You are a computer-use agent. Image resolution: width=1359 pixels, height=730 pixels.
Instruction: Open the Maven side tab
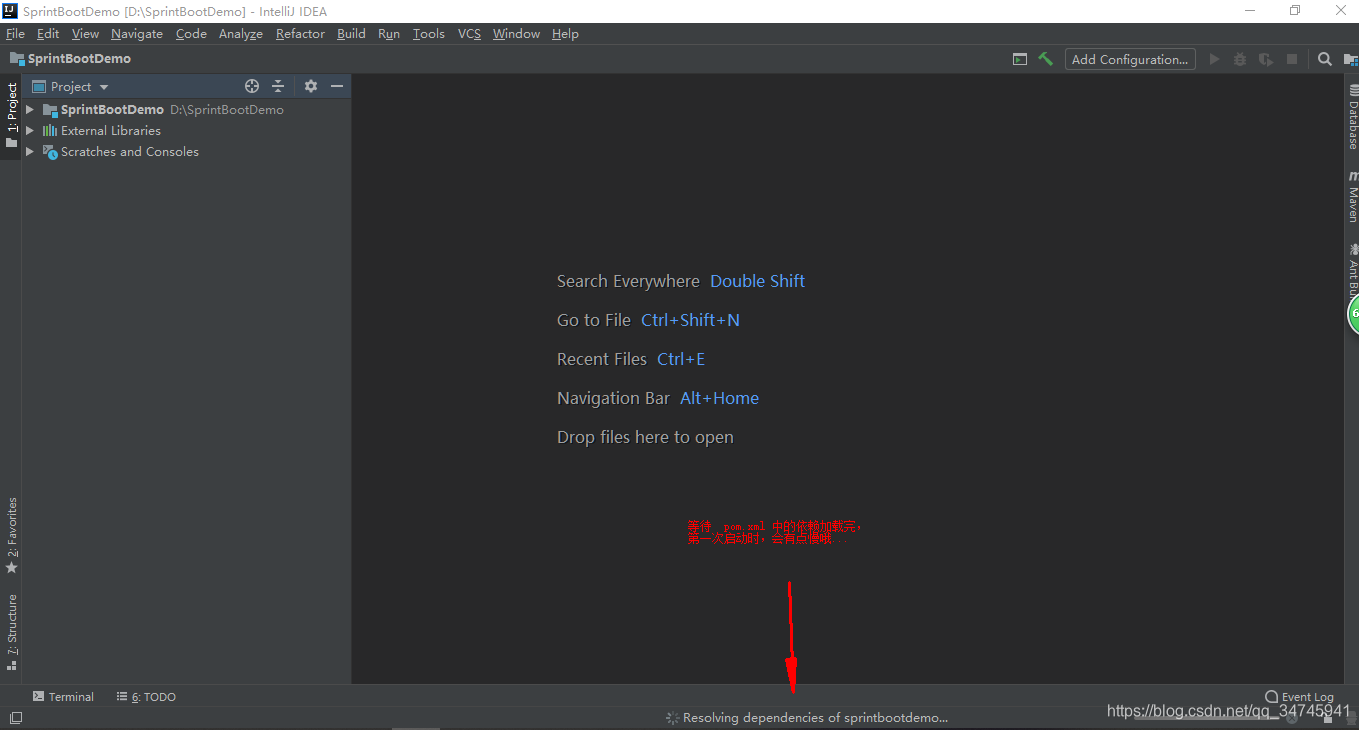click(x=1352, y=196)
